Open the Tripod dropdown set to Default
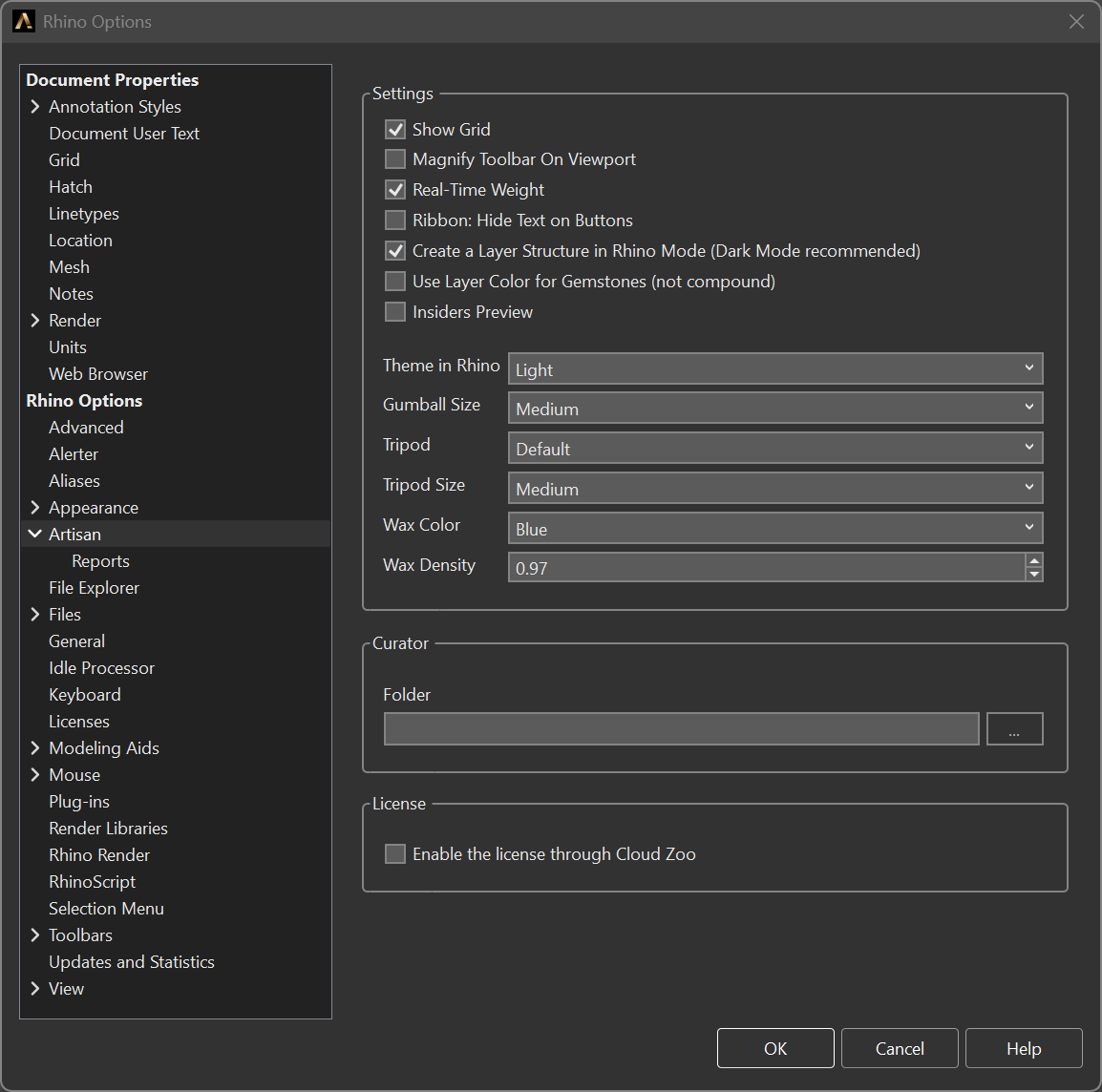This screenshot has width=1102, height=1092. (x=775, y=448)
